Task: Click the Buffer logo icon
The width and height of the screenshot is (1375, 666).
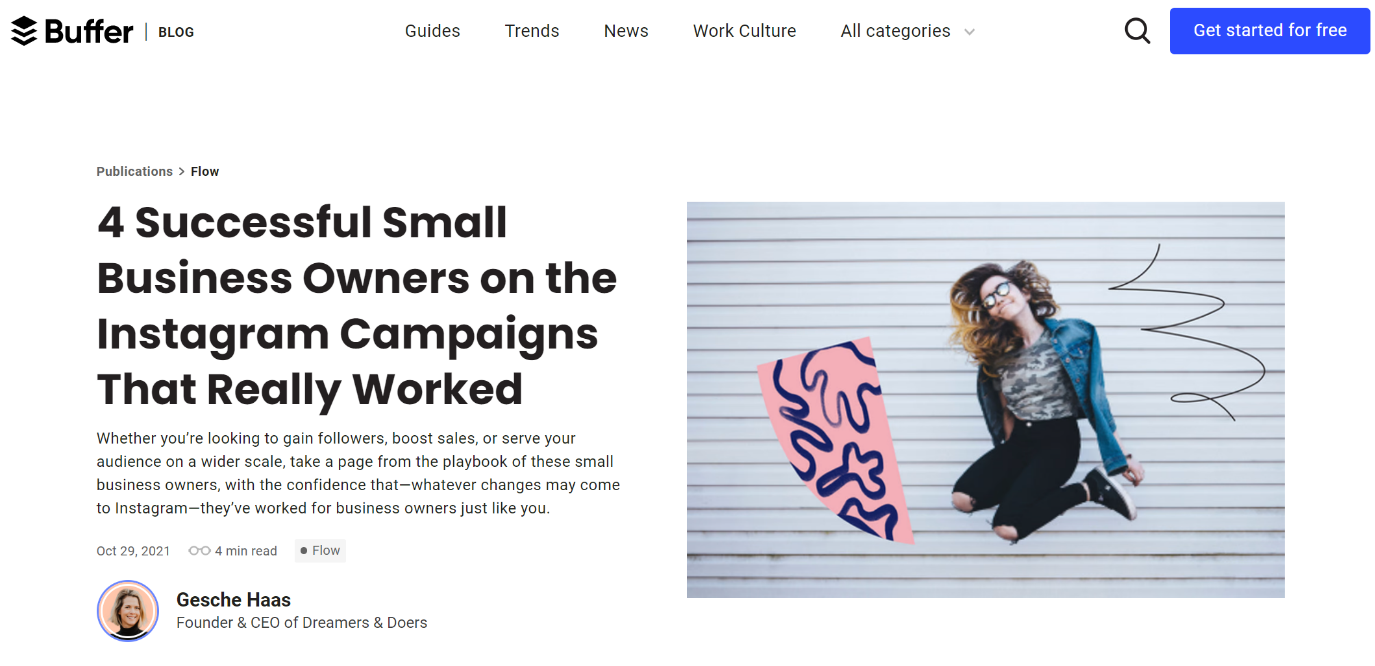Action: click(24, 31)
